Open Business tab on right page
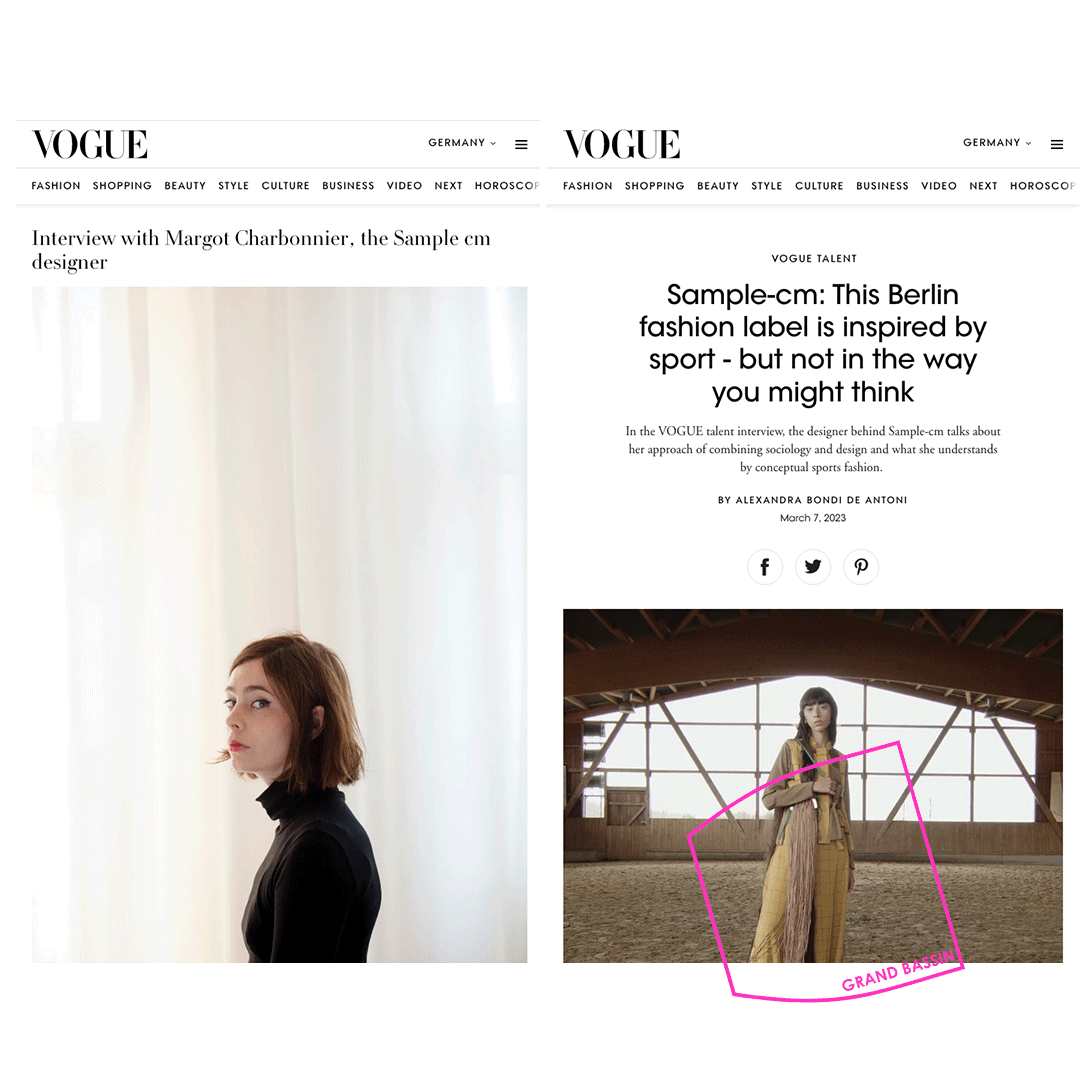Viewport: 1080px width, 1080px height. [882, 186]
